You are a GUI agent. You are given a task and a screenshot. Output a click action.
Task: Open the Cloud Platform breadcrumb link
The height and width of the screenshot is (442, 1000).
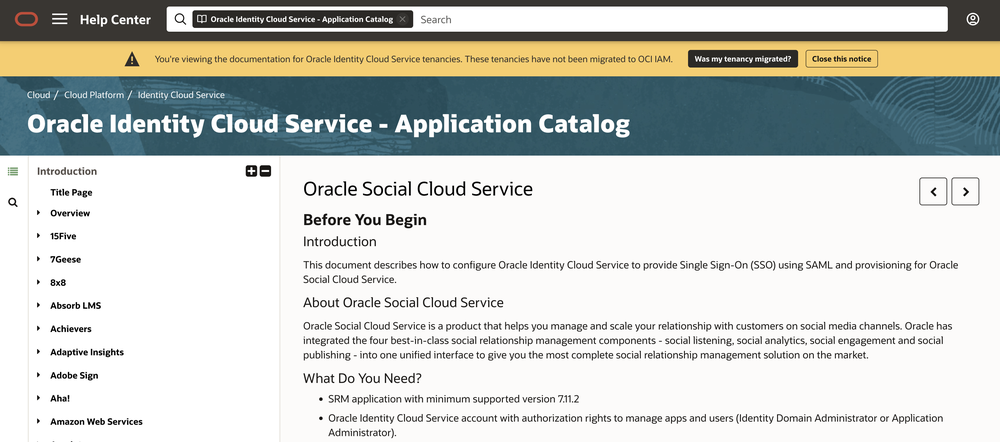(94, 95)
